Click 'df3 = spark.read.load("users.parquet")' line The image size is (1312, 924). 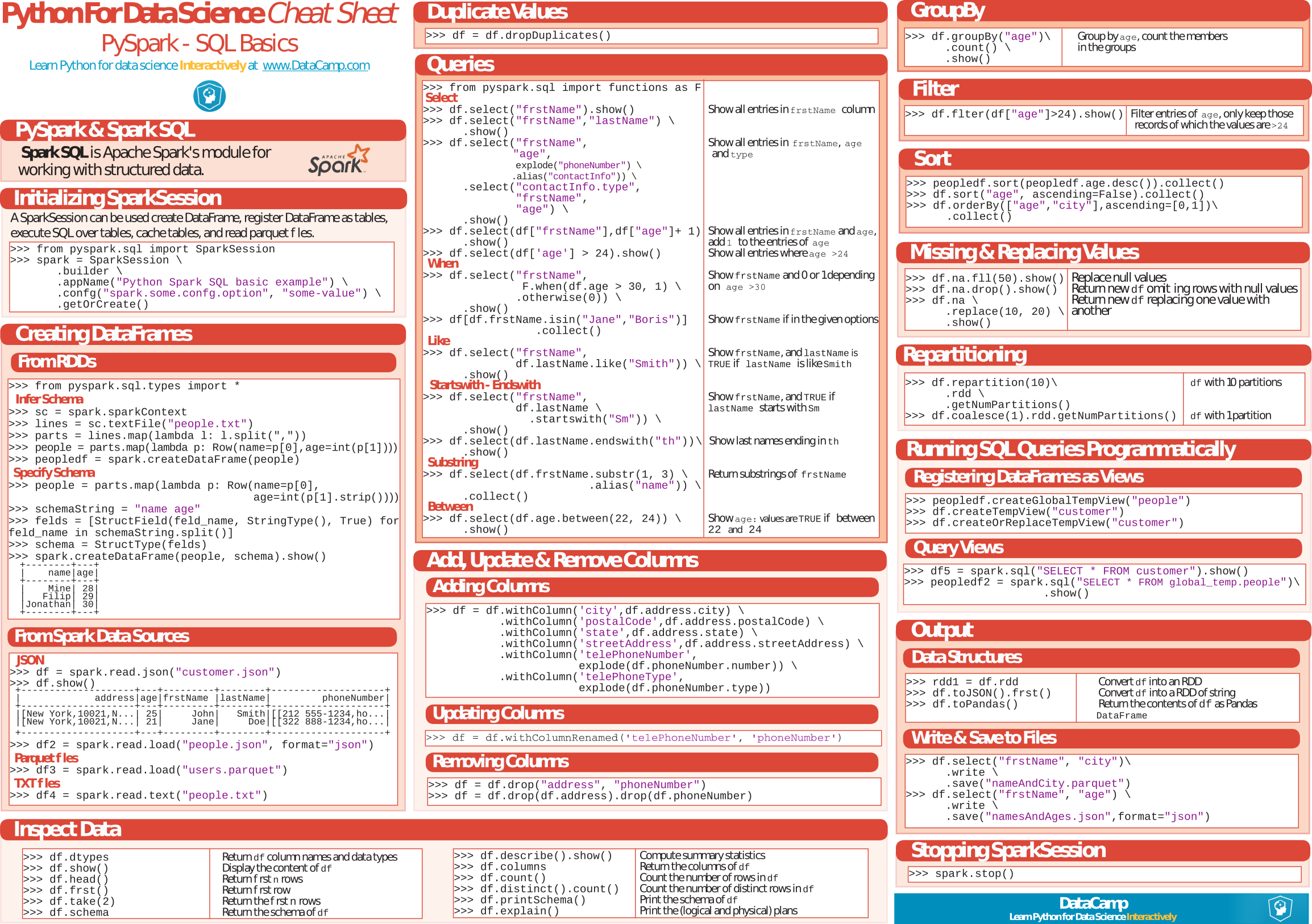tap(148, 771)
